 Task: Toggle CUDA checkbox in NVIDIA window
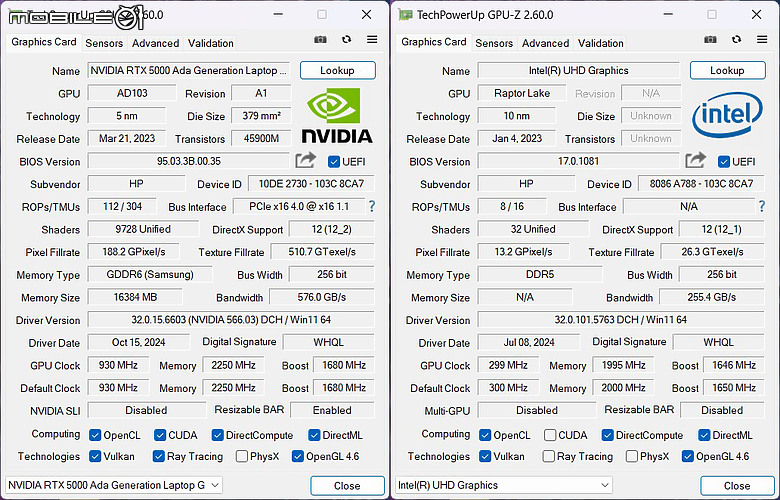[x=160, y=435]
